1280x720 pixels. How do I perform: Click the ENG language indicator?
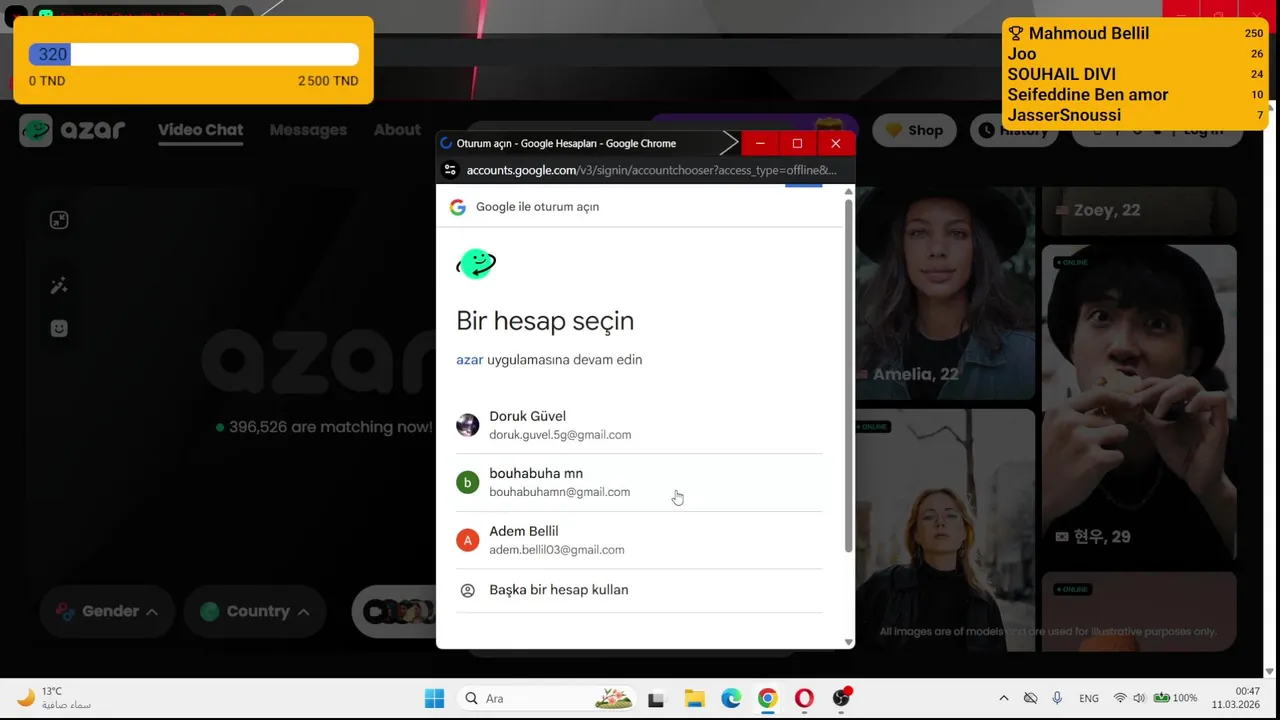(x=1089, y=698)
